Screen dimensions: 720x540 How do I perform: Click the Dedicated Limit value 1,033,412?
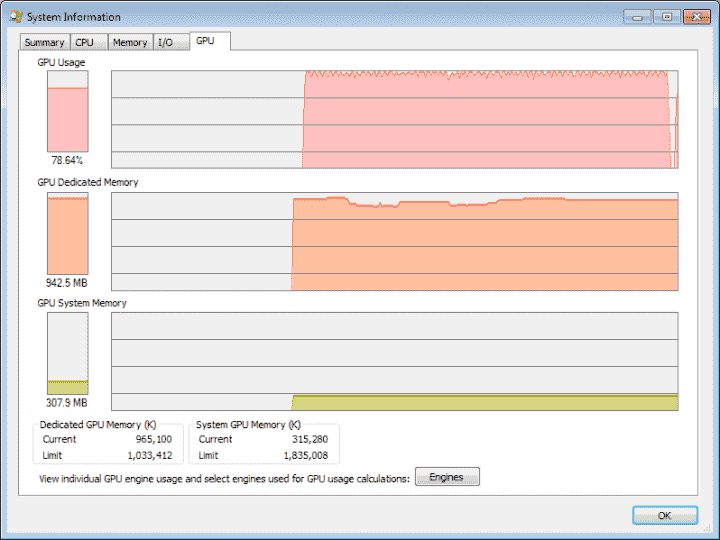(x=150, y=456)
